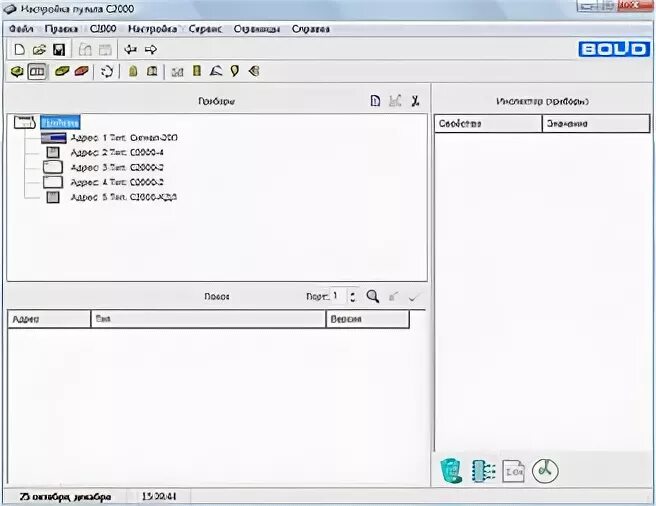The height and width of the screenshot is (506, 656).
Task: Click the port number input field
Action: coord(339,296)
